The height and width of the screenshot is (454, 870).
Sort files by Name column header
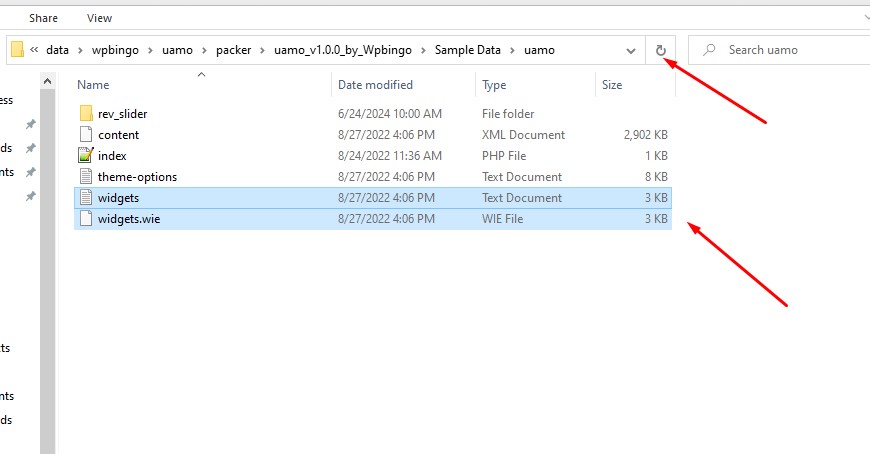pyautogui.click(x=93, y=85)
